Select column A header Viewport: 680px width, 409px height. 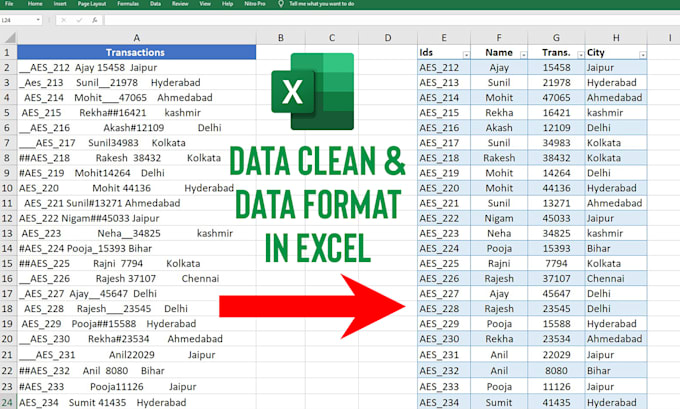pyautogui.click(x=137, y=38)
